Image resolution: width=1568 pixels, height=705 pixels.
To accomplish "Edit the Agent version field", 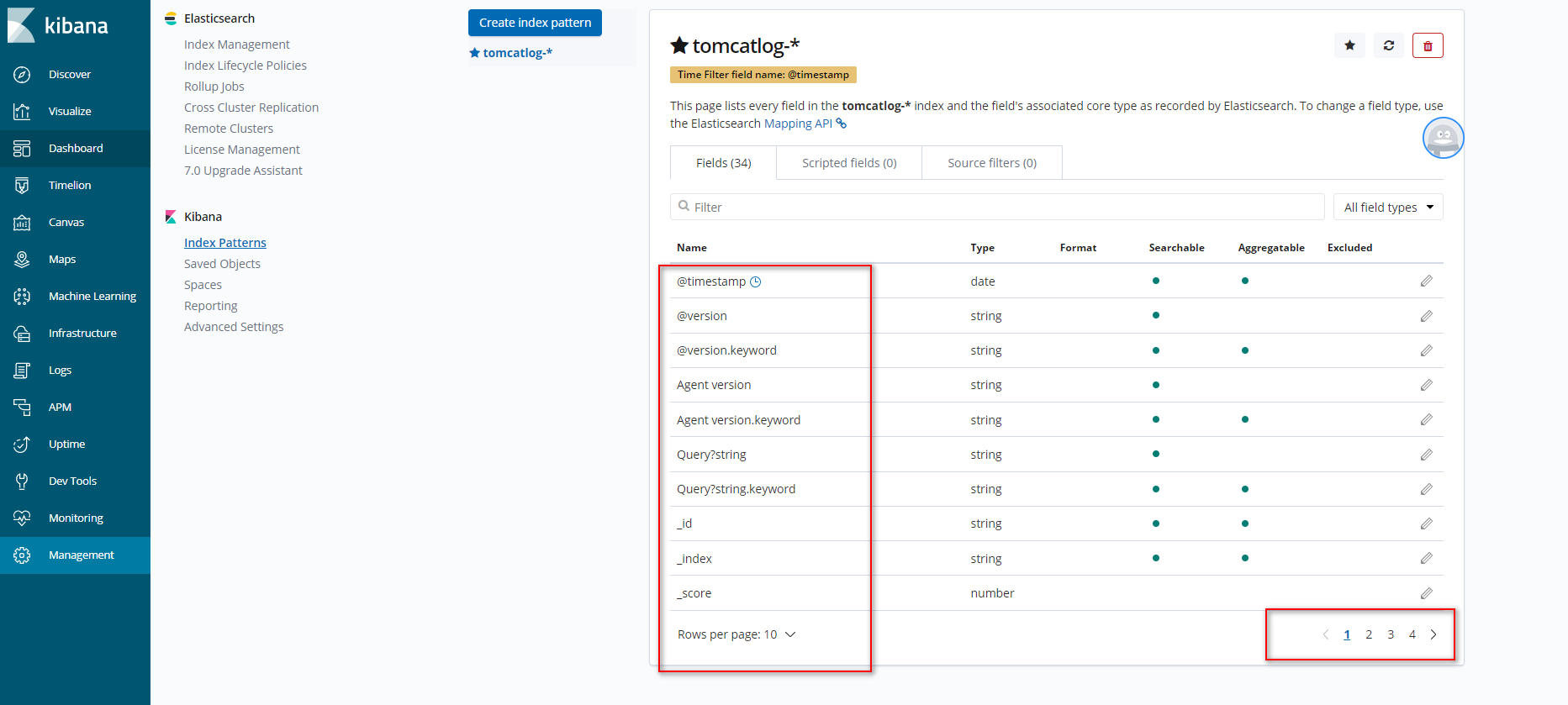I will tap(1427, 385).
